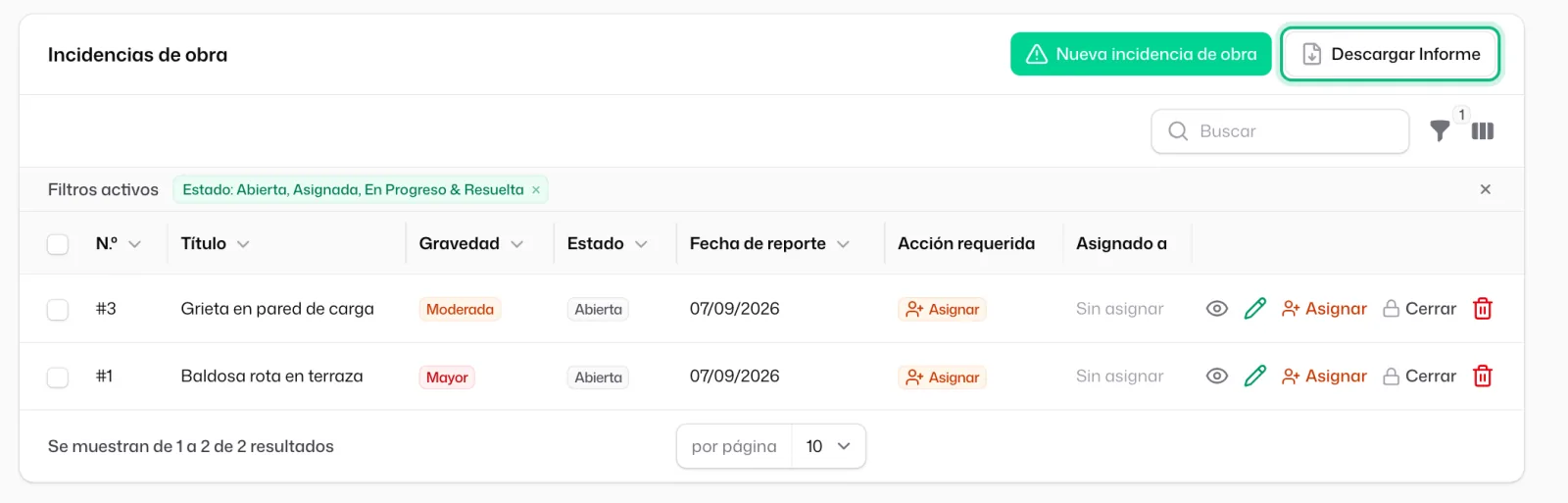The image size is (1568, 503).
Task: Click Sin asignar in row #1
Action: point(1120,377)
